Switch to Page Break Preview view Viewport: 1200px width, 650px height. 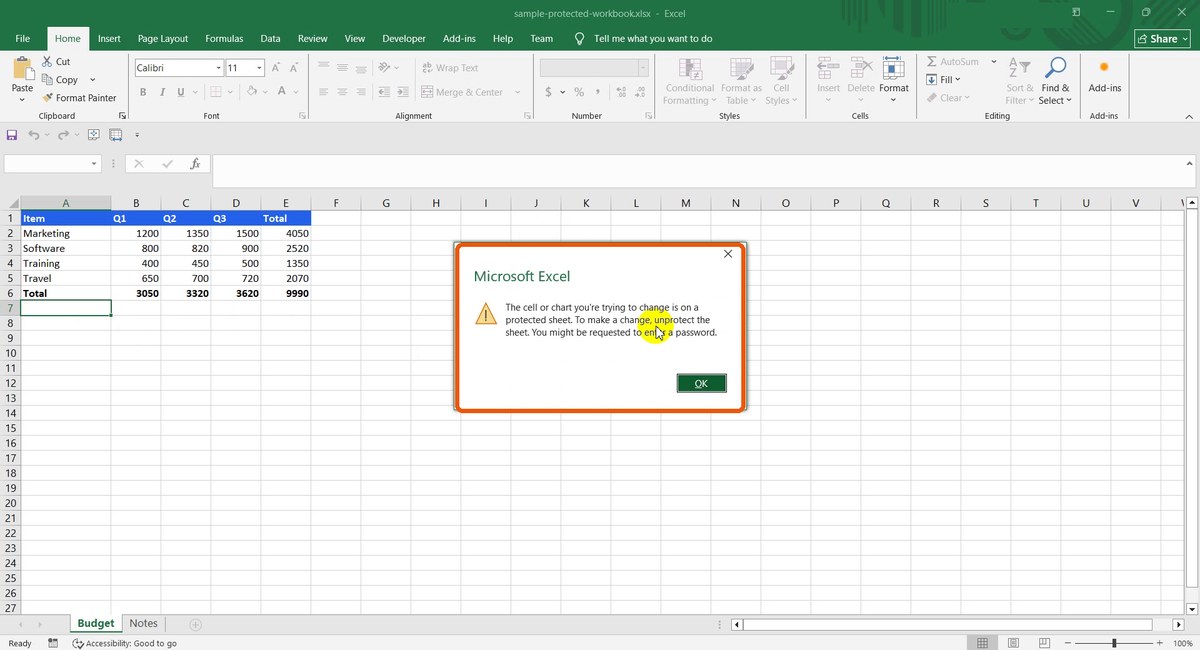(x=1044, y=643)
